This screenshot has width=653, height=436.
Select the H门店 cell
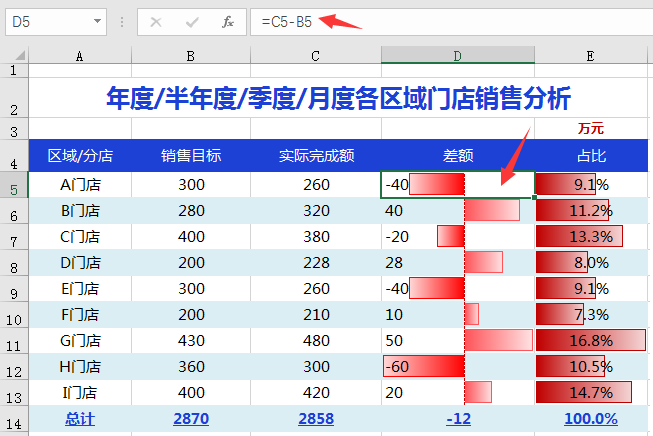80,367
